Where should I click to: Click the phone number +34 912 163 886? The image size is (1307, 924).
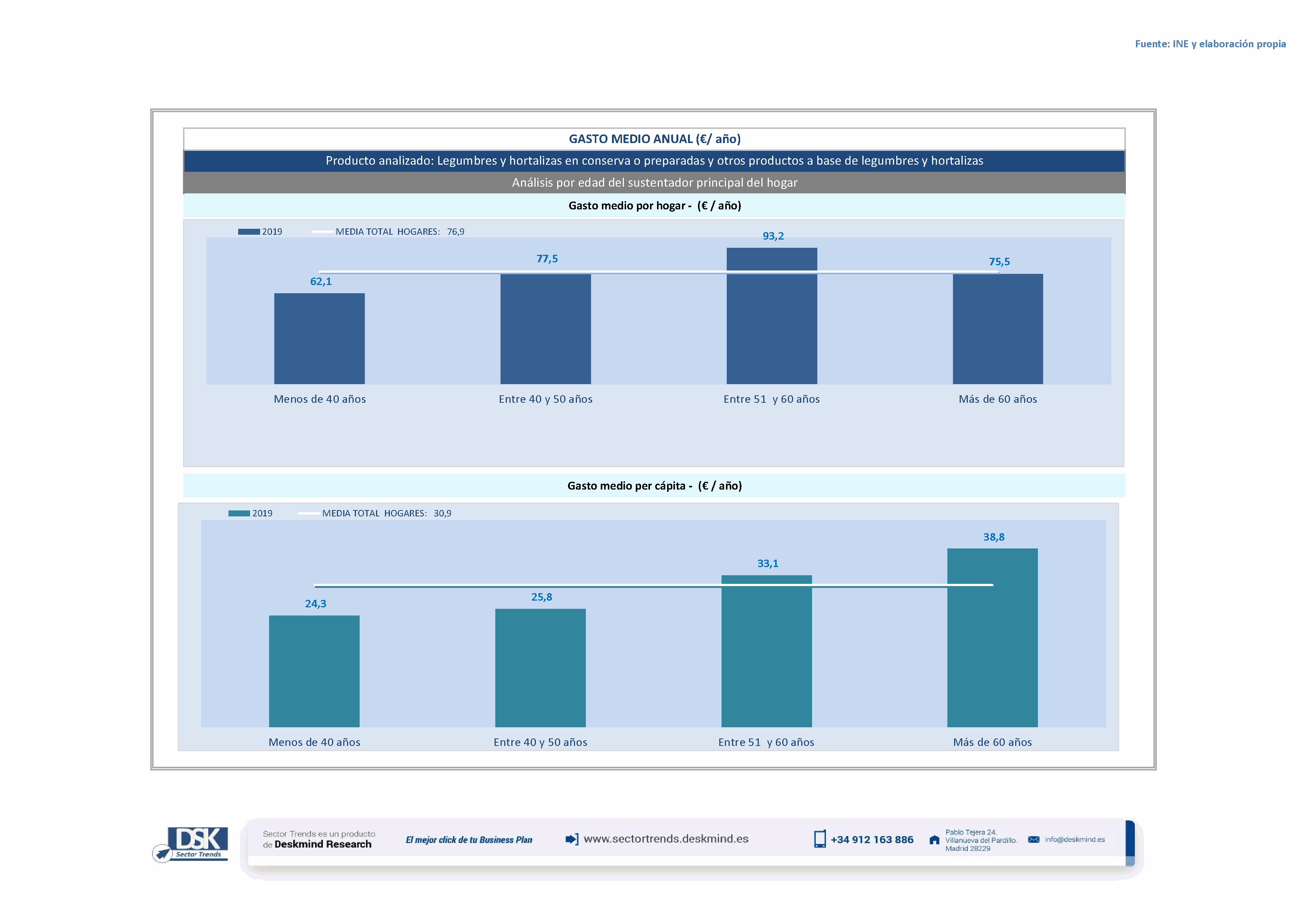click(x=872, y=840)
